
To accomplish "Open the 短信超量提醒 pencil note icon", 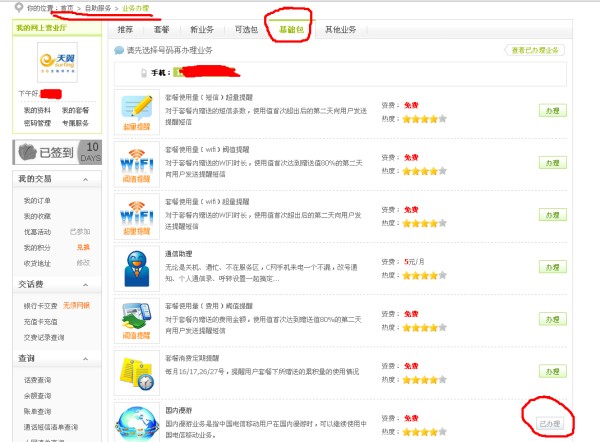I will pos(137,112).
